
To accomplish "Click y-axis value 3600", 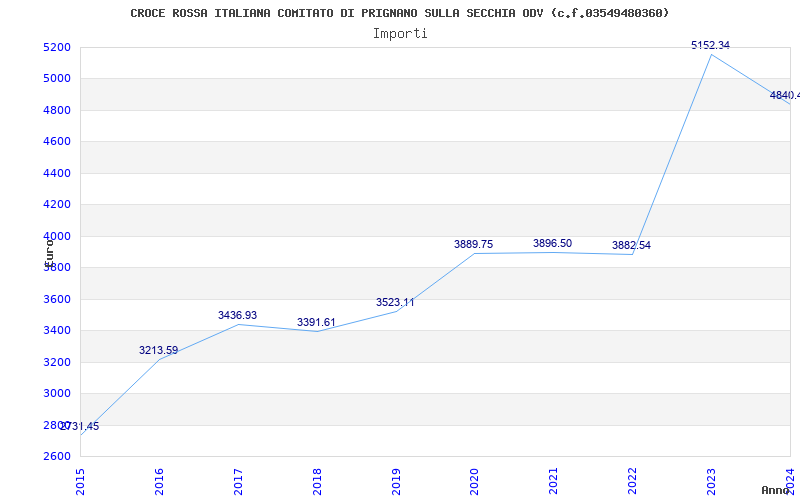I will tap(56, 299).
